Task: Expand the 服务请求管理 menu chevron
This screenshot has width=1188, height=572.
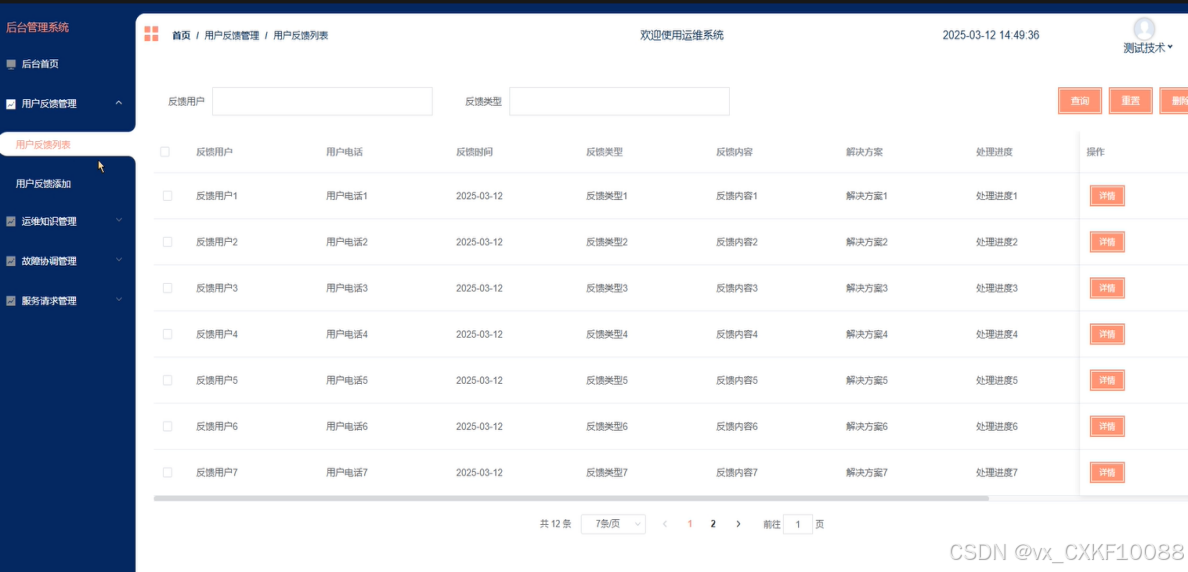Action: (x=118, y=299)
